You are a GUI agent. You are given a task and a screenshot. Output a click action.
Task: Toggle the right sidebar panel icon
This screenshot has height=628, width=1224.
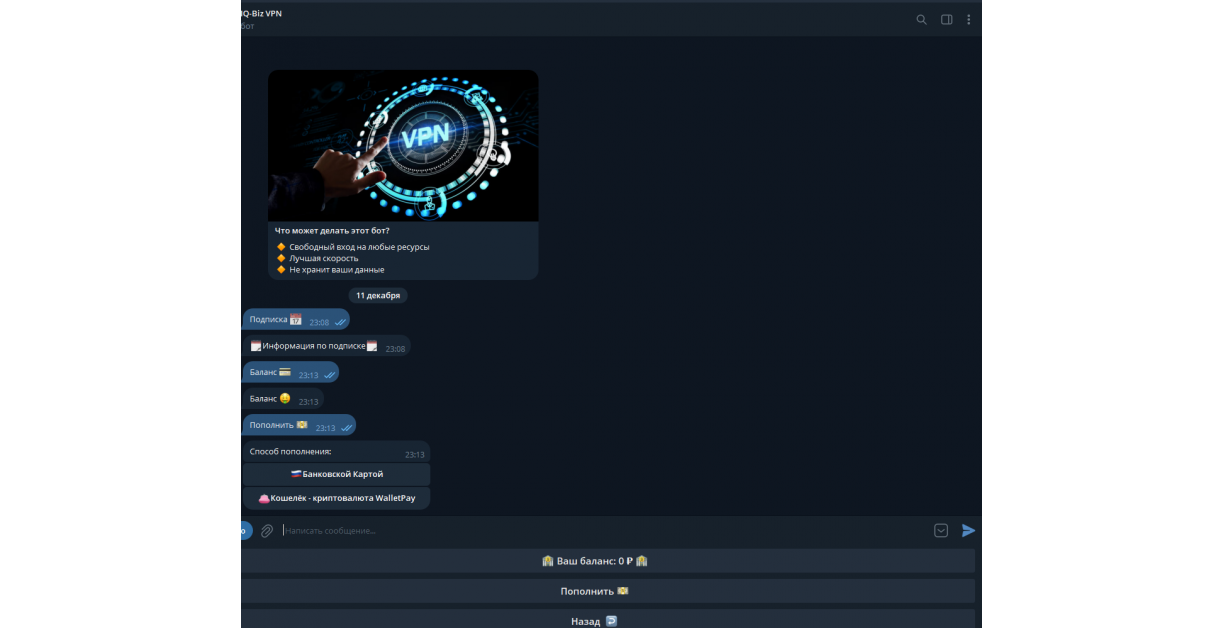point(946,20)
